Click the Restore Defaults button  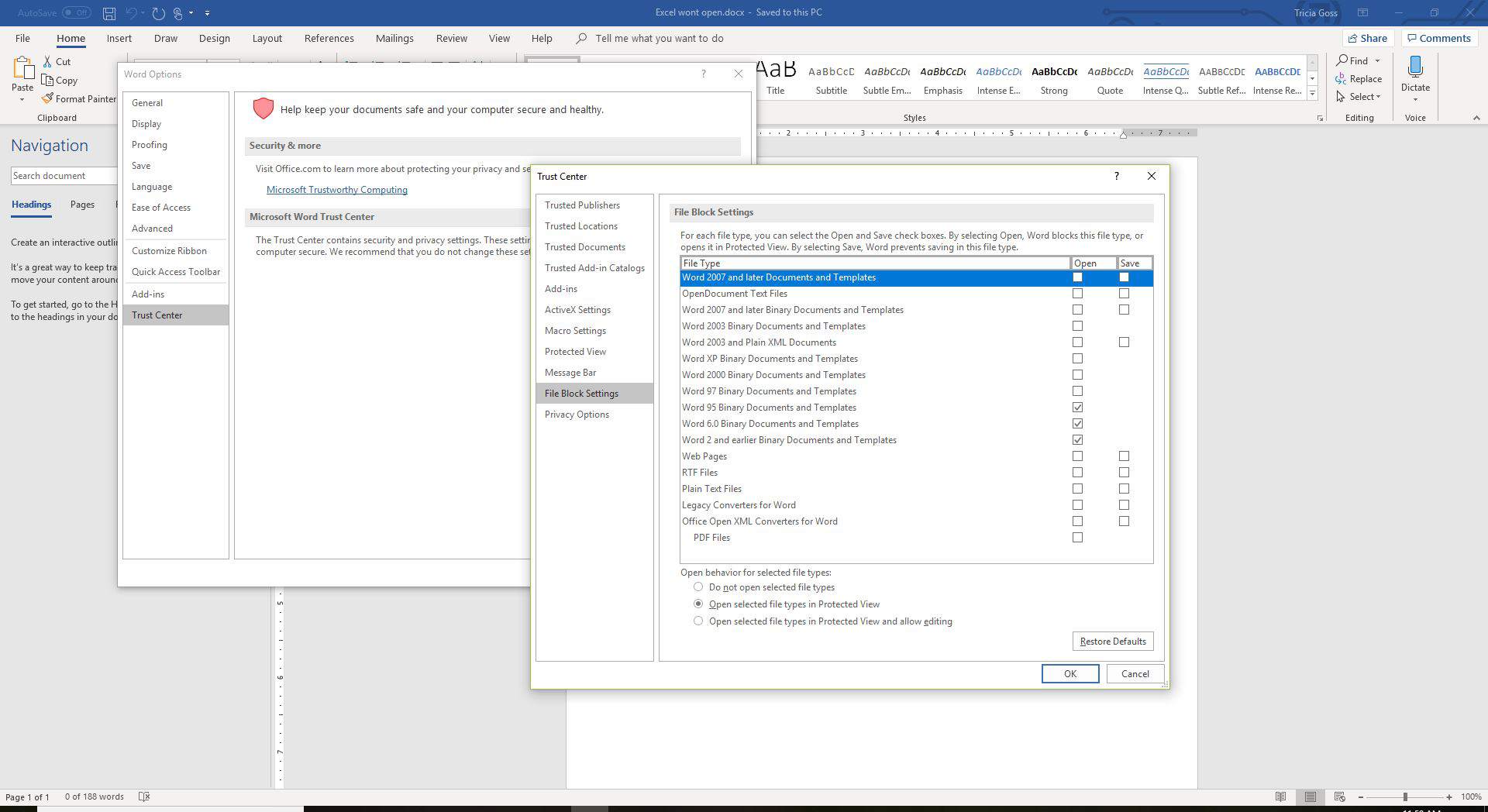click(x=1113, y=642)
